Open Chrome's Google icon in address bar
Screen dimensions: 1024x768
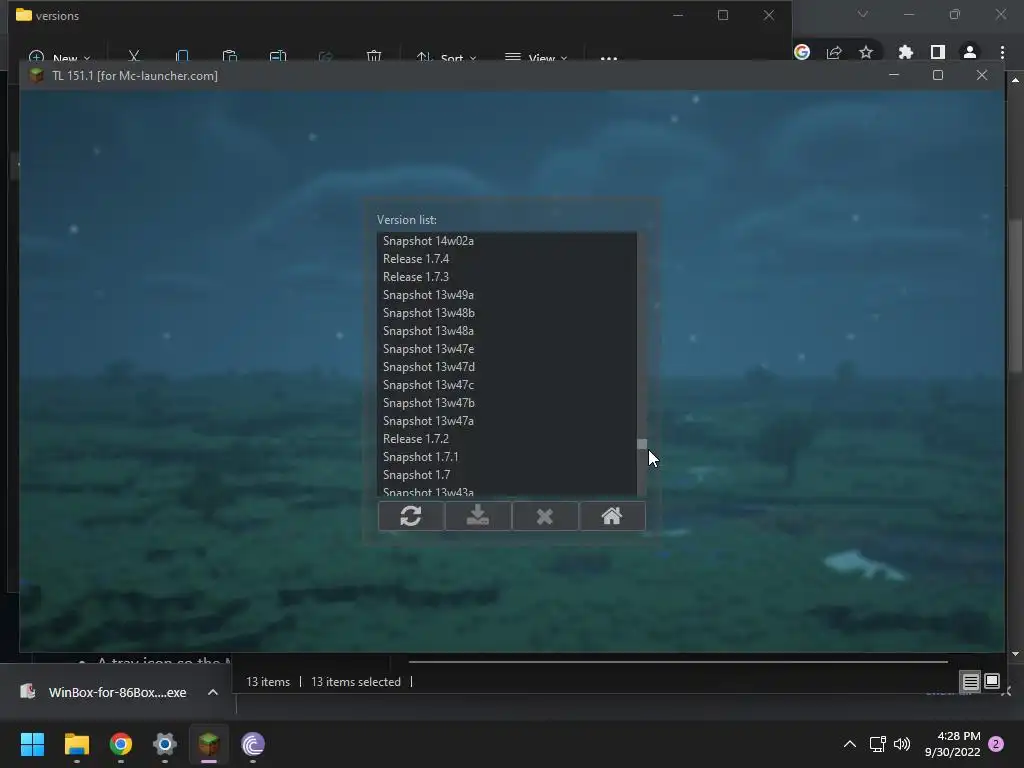click(802, 52)
